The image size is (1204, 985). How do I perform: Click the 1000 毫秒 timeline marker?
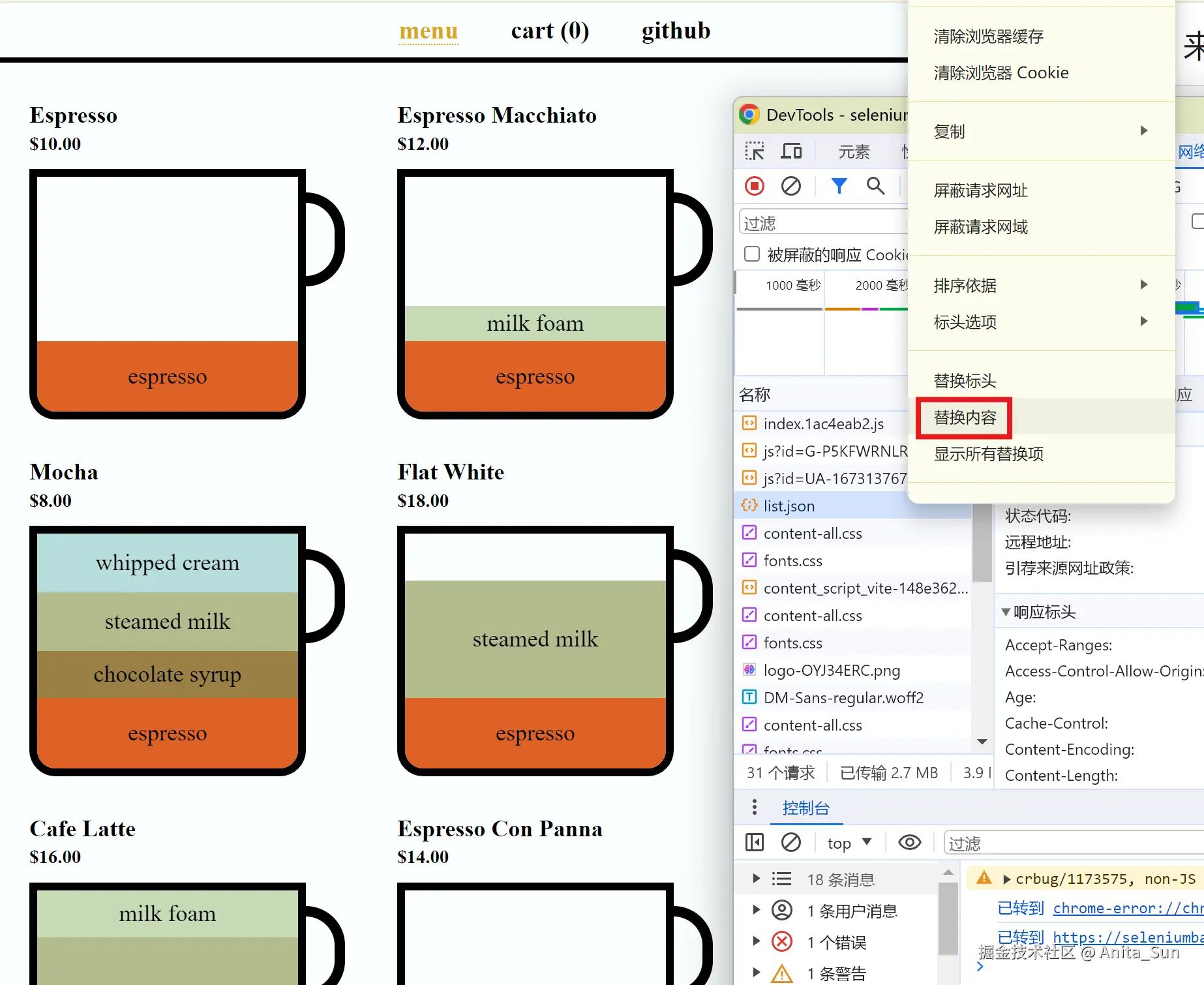tap(792, 285)
